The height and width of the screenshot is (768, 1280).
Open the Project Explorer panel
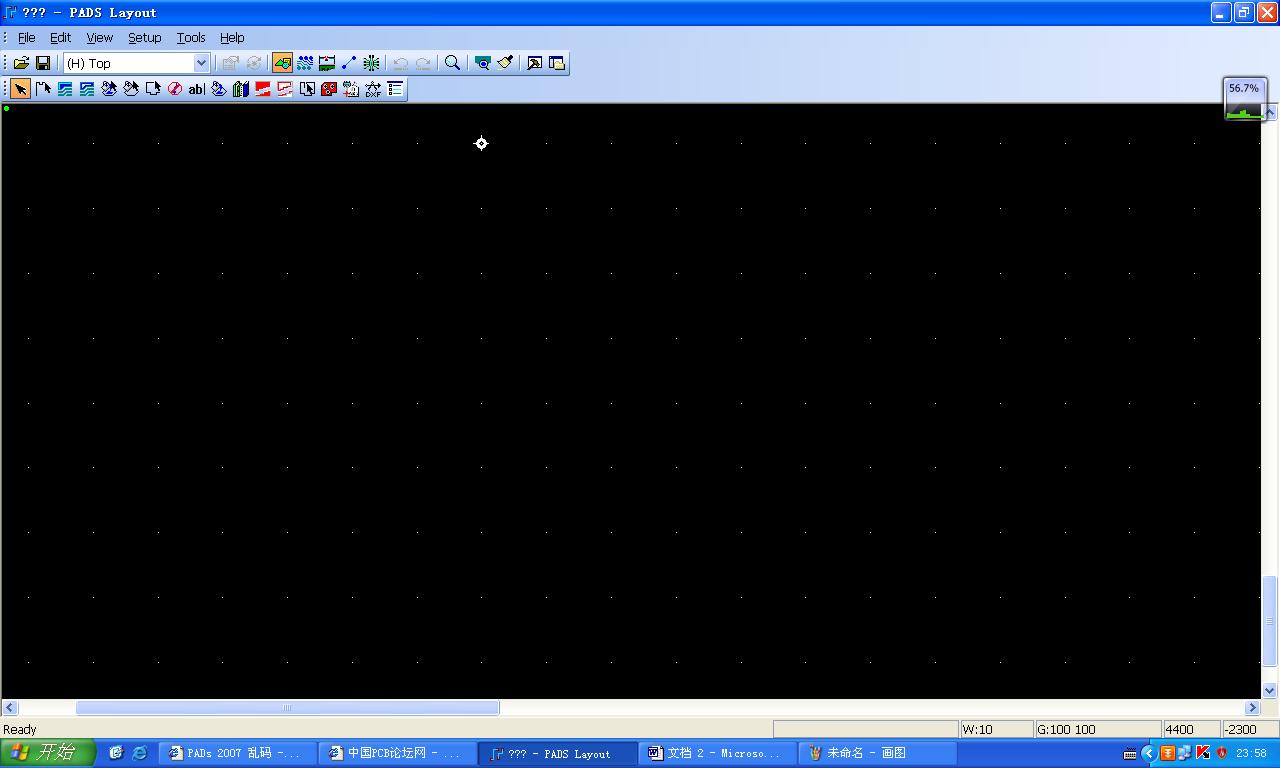(557, 63)
